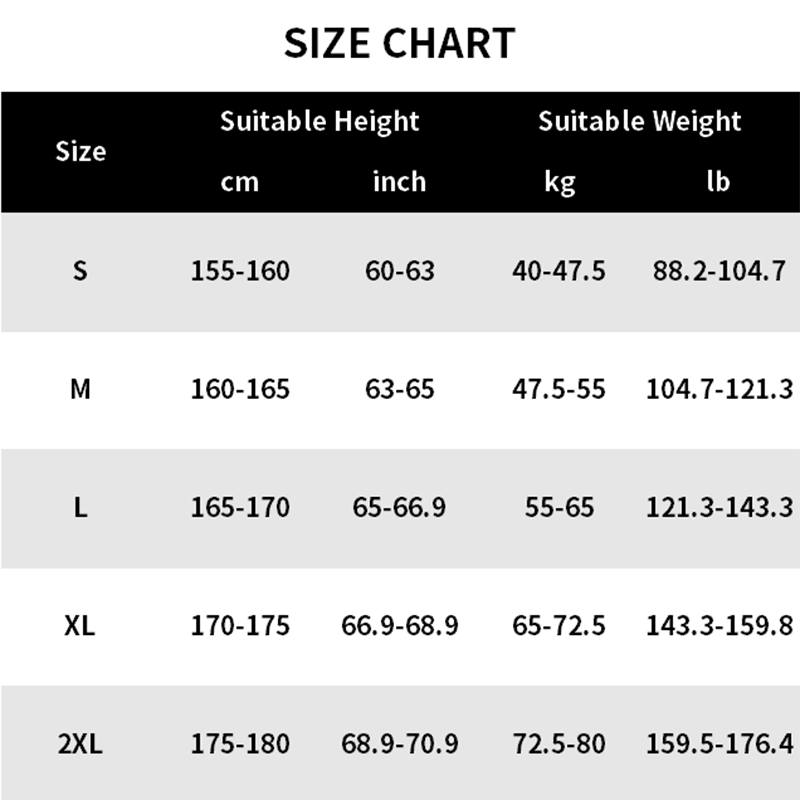Choose the 2XL size row label
The height and width of the screenshot is (800, 800).
tap(80, 744)
